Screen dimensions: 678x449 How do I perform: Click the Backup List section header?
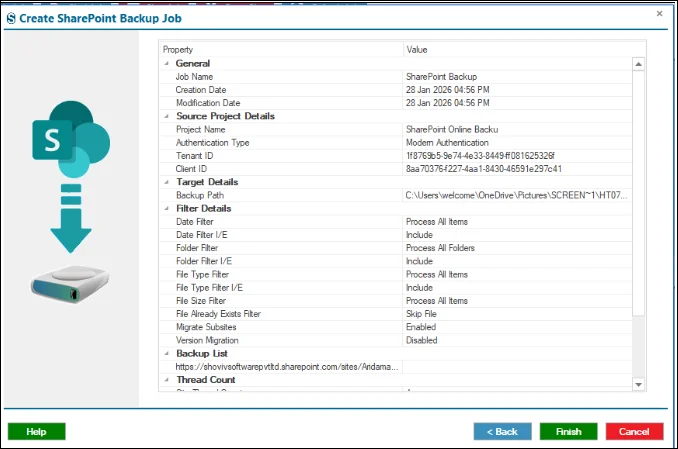coord(202,354)
